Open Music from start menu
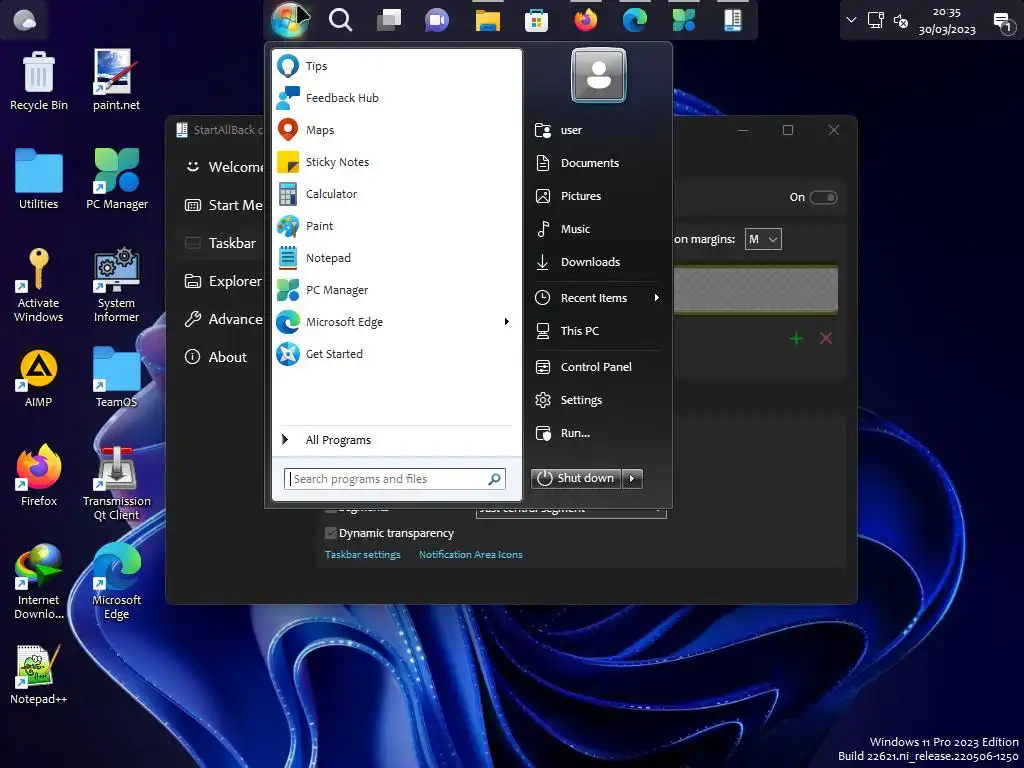The image size is (1024, 768). click(596, 229)
